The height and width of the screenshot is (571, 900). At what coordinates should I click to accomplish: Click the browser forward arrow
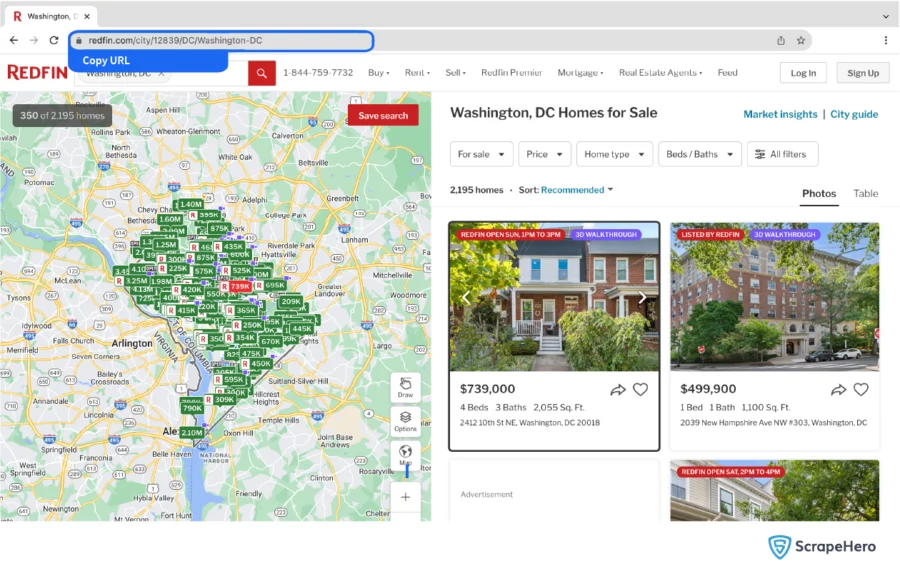click(x=34, y=40)
